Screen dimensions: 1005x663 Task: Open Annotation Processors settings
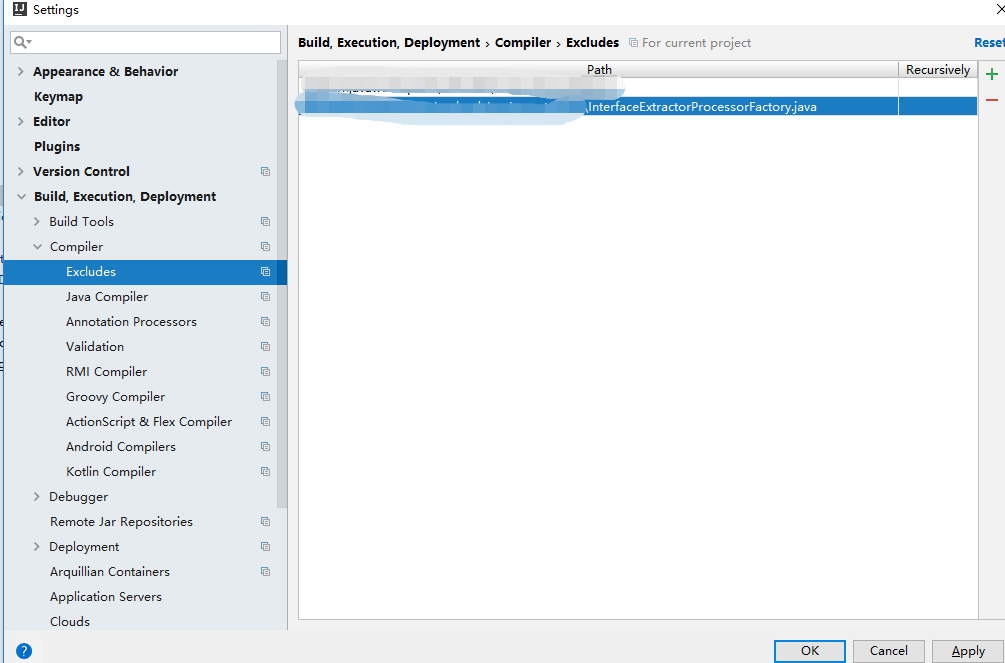pyautogui.click(x=131, y=322)
